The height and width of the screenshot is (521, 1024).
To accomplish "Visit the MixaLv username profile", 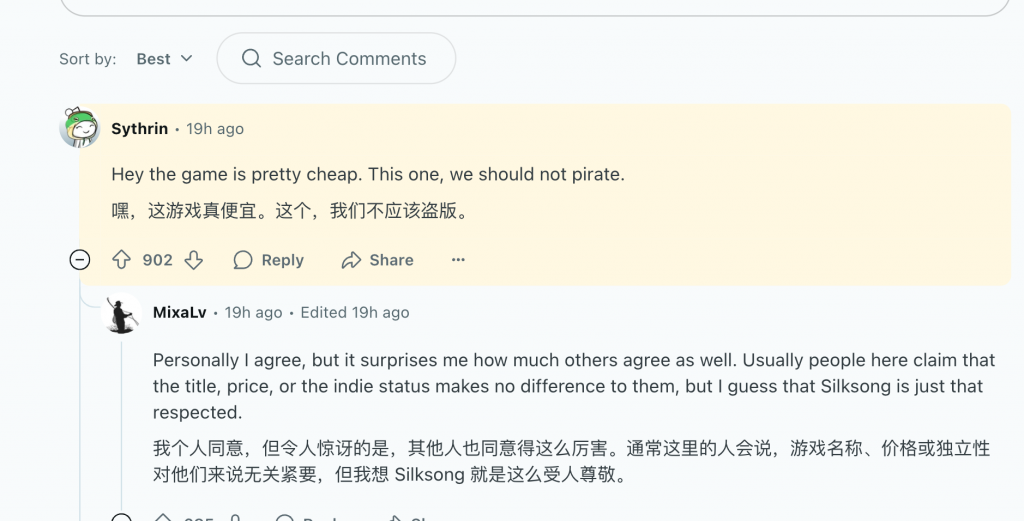I will pos(180,313).
